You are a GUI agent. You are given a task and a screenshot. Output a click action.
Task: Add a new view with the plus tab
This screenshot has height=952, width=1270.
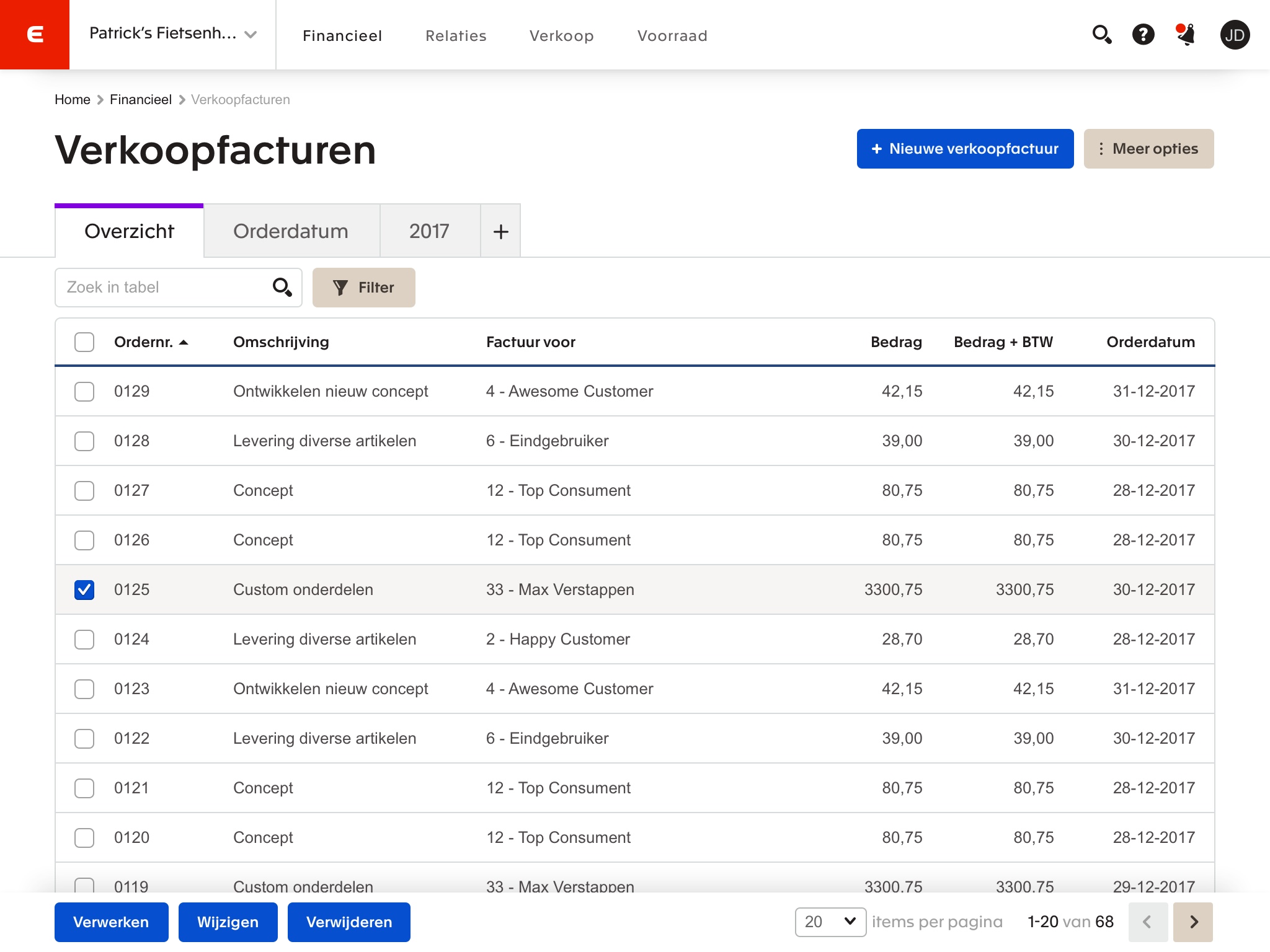(500, 231)
